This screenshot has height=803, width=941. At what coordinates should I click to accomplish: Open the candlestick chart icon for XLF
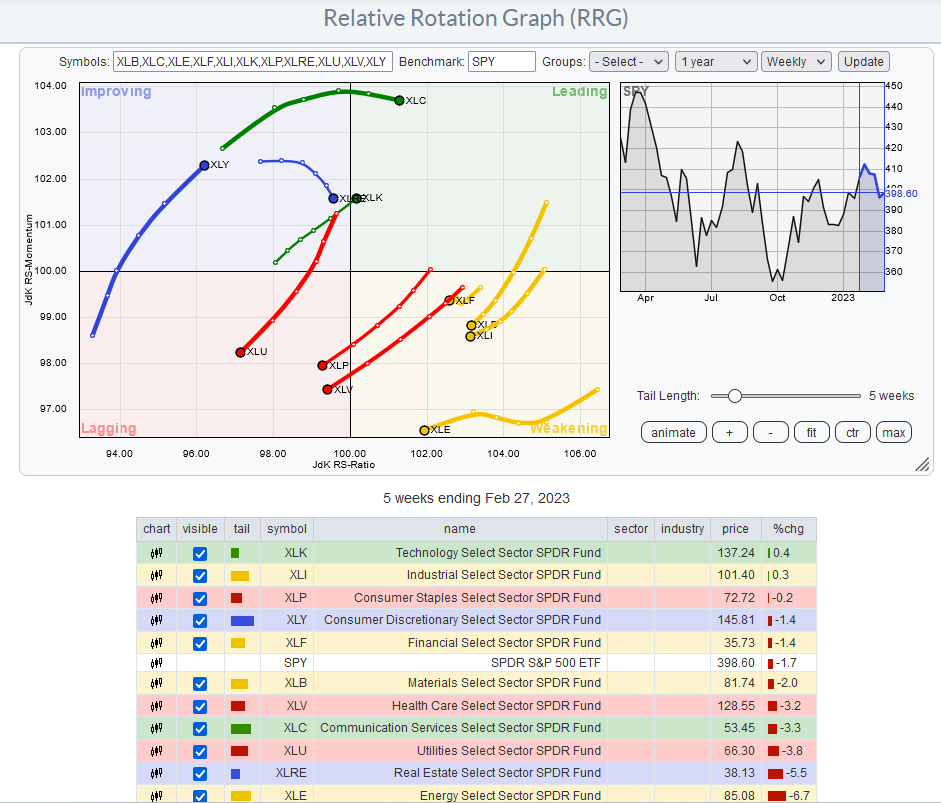(157, 643)
